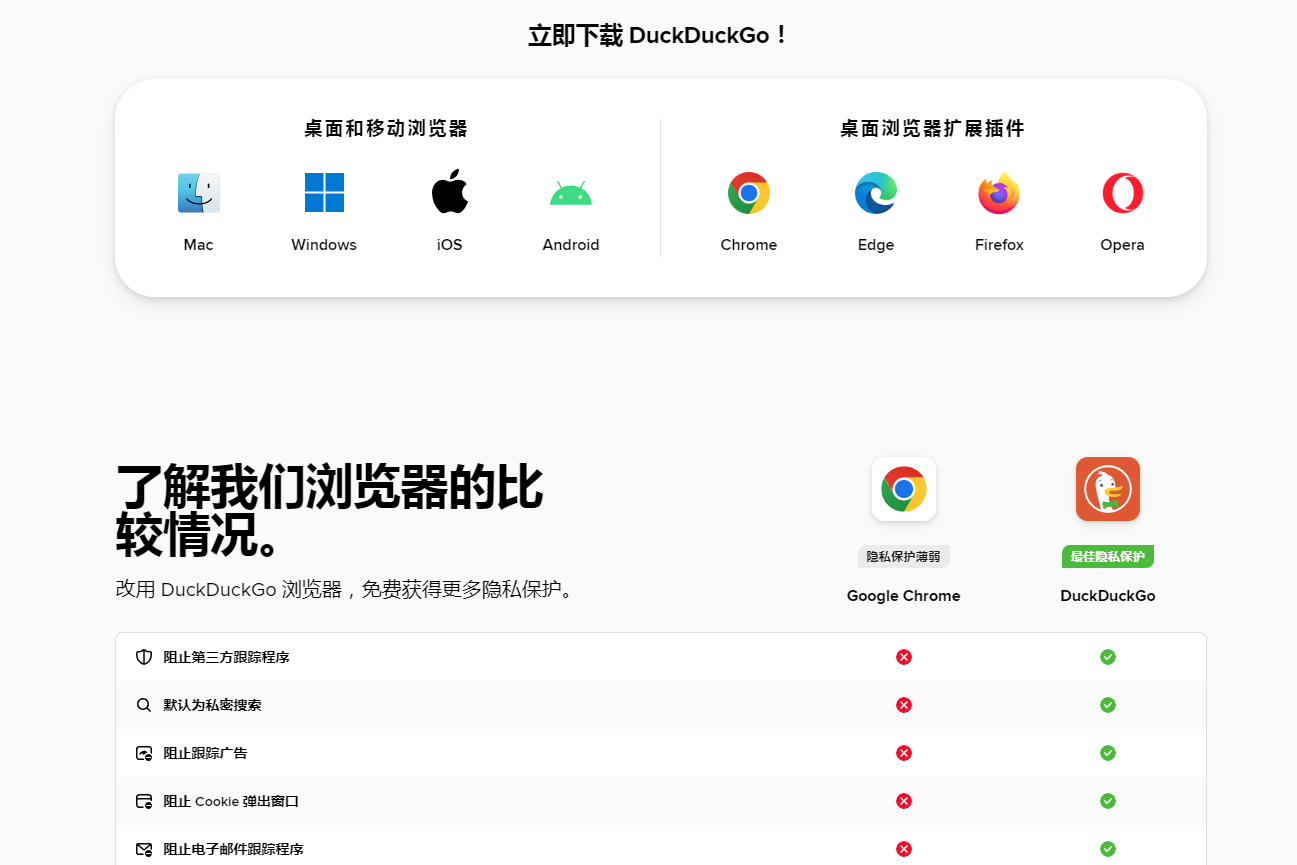Click red X in 阻止电子邮件跟踪程序 row
Image resolution: width=1297 pixels, height=865 pixels.
(904, 849)
